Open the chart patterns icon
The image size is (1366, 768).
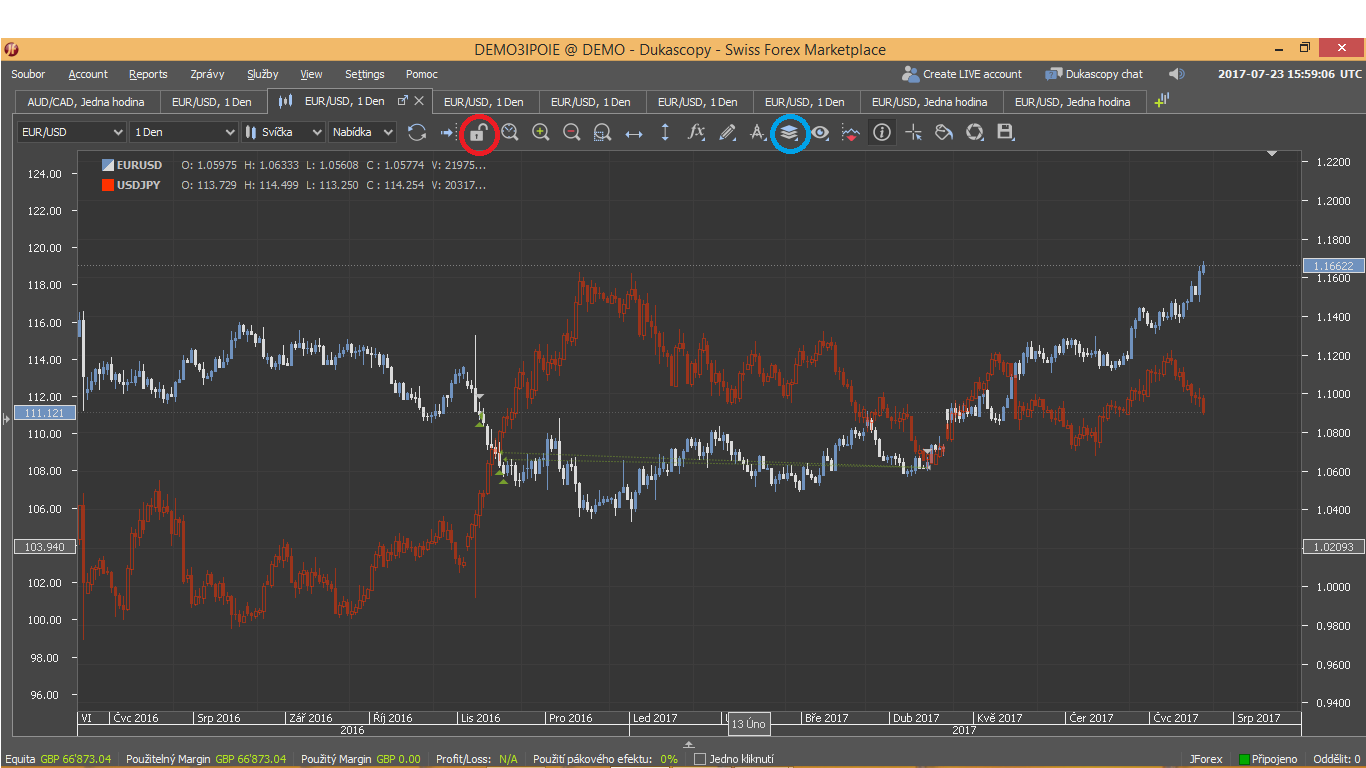coord(851,132)
